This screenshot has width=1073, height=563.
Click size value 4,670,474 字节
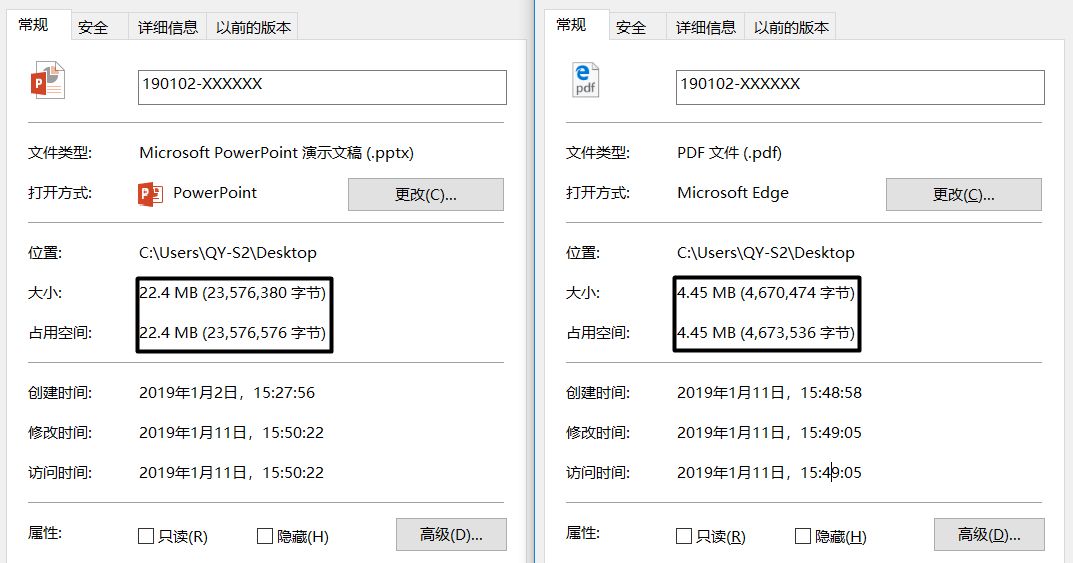(x=766, y=293)
